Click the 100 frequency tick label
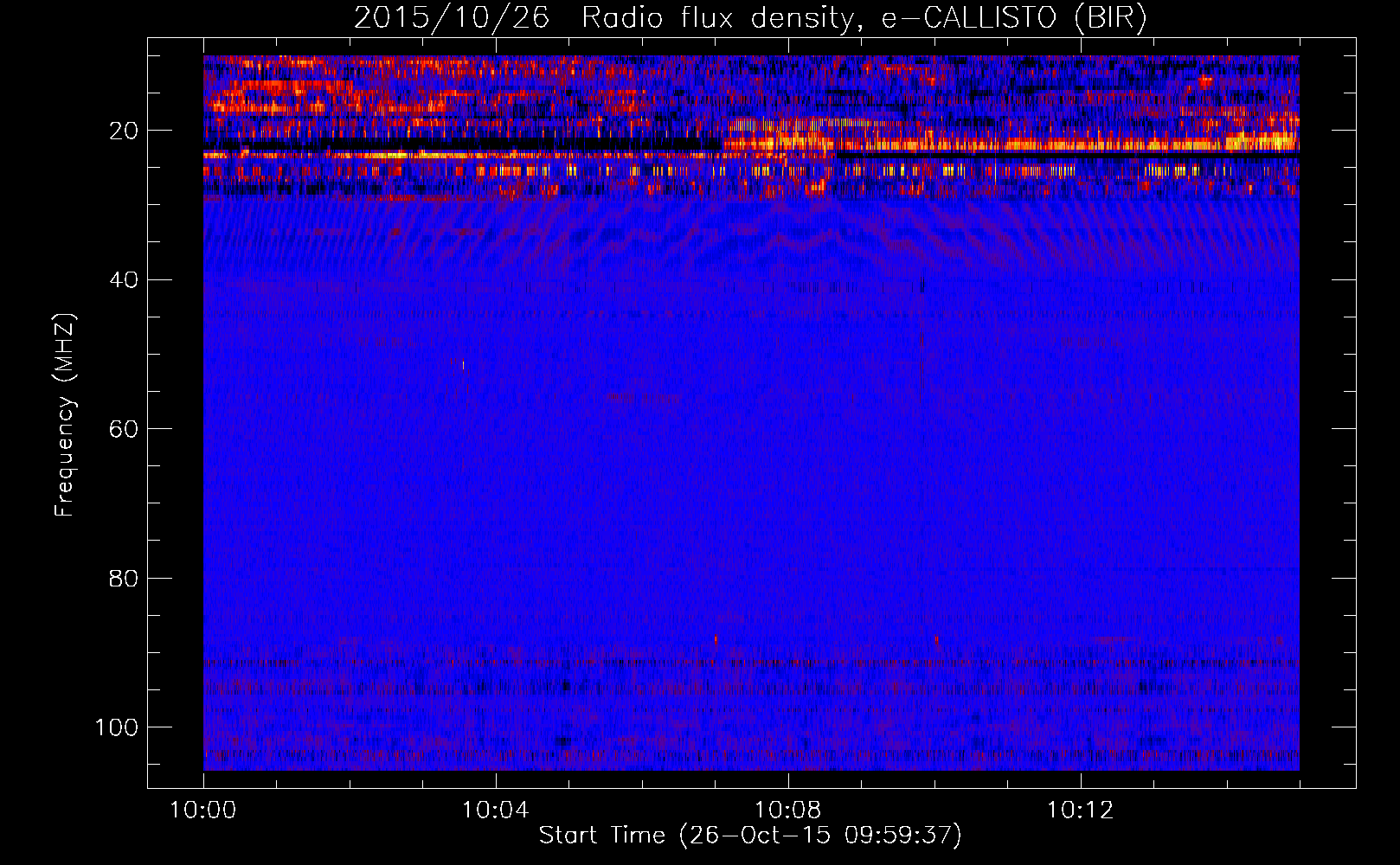Viewport: 1400px width, 865px height. 117,727
